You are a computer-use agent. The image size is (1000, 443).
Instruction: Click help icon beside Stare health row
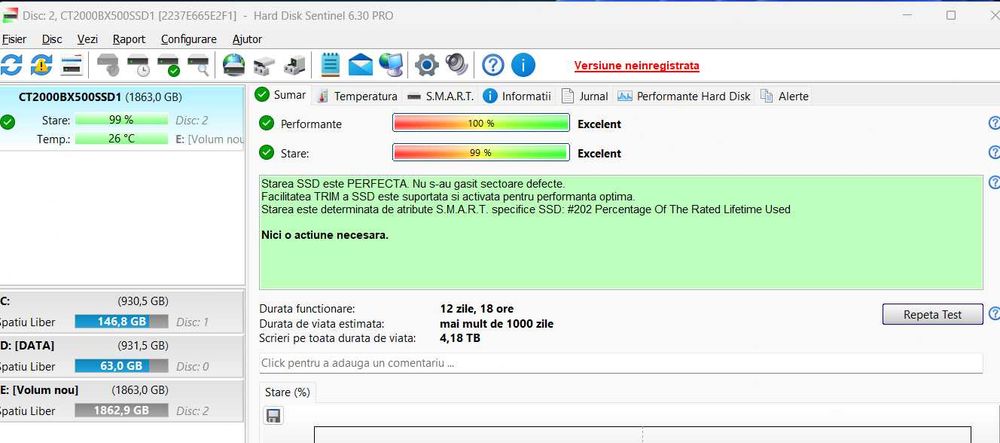tap(994, 152)
